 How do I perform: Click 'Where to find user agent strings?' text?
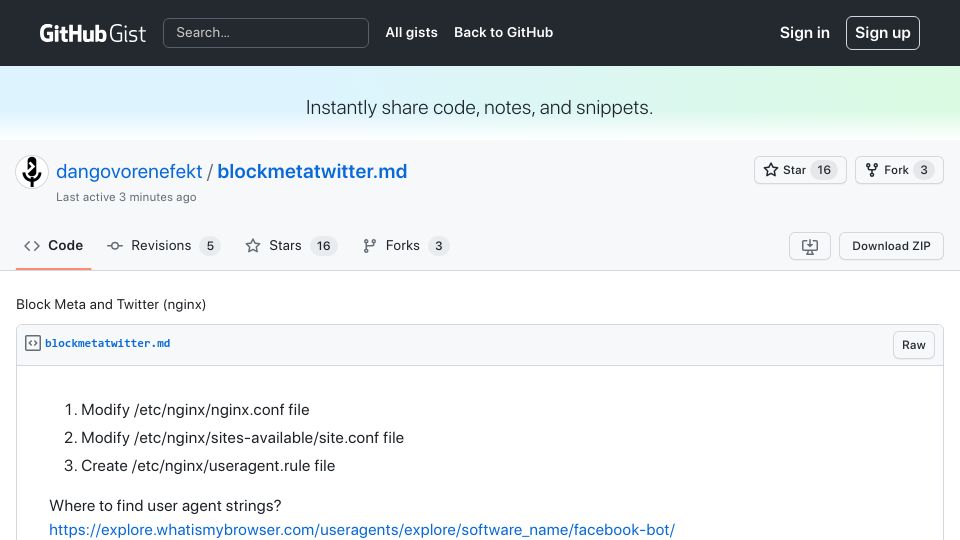[x=165, y=506]
